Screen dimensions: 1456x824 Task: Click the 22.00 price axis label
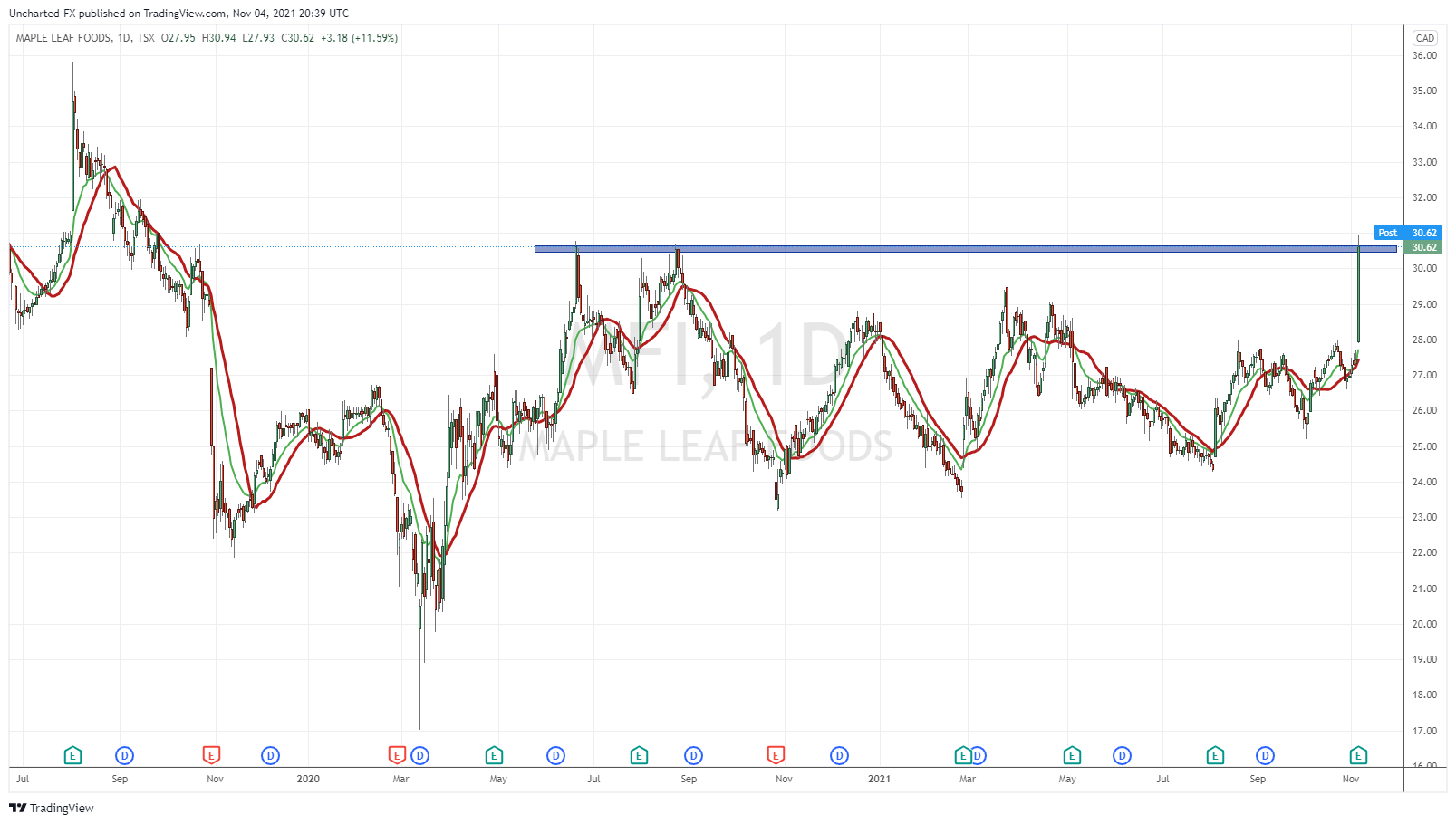(x=1424, y=552)
